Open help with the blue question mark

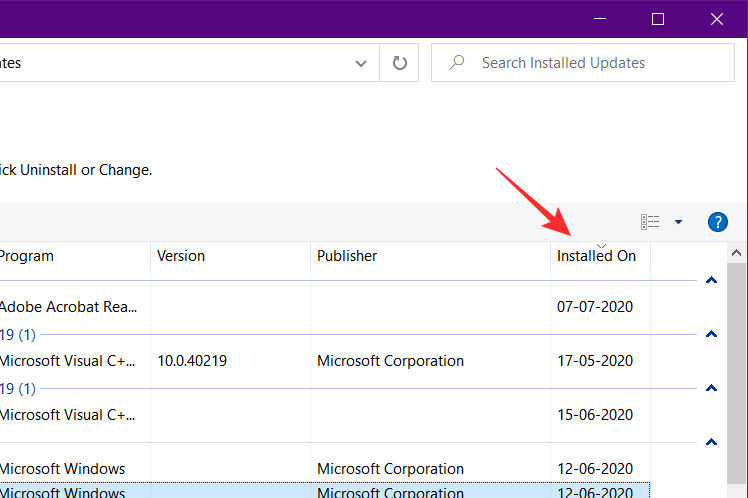coord(717,222)
